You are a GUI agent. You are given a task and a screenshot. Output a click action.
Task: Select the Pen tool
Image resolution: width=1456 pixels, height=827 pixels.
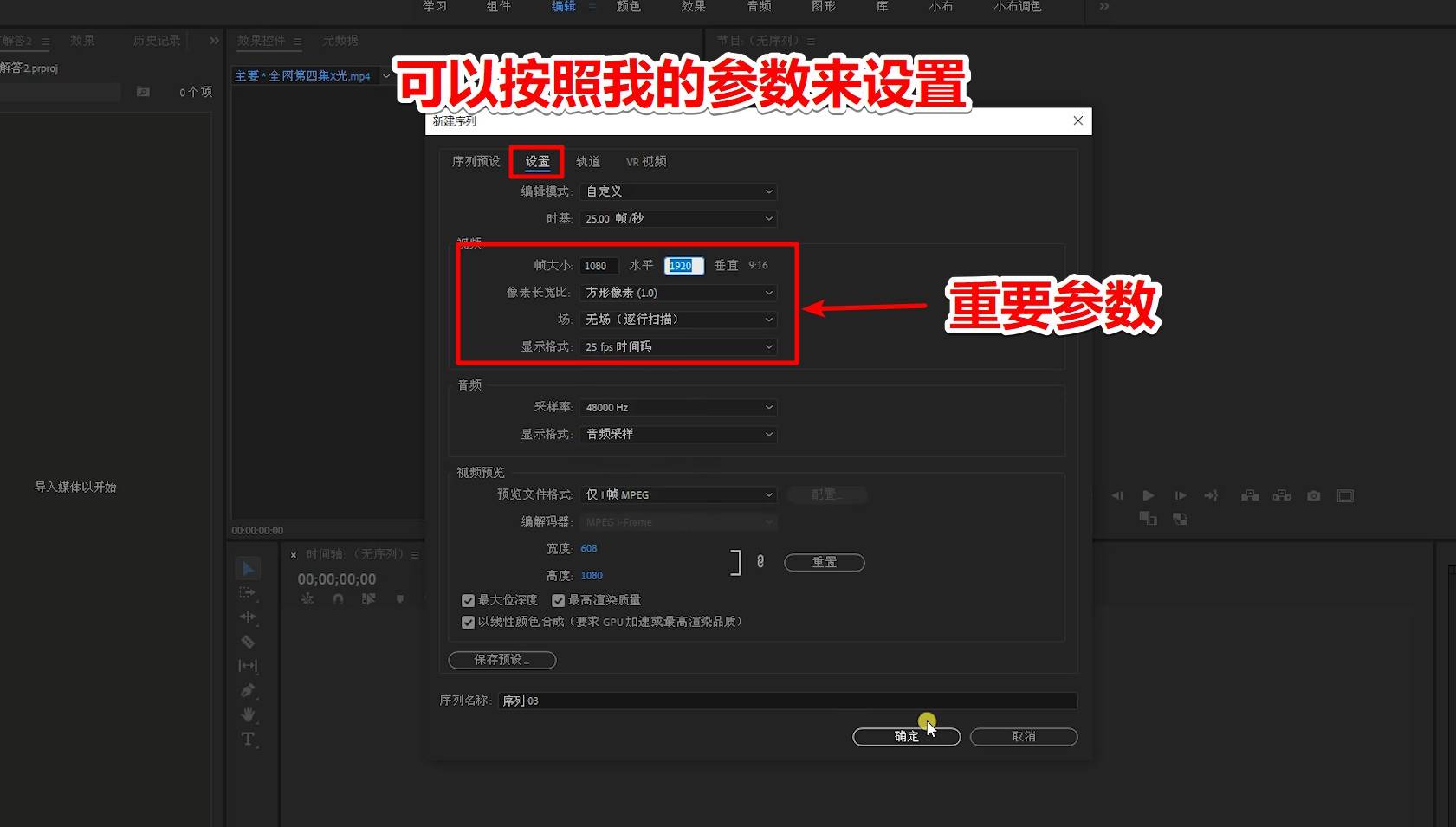point(248,690)
